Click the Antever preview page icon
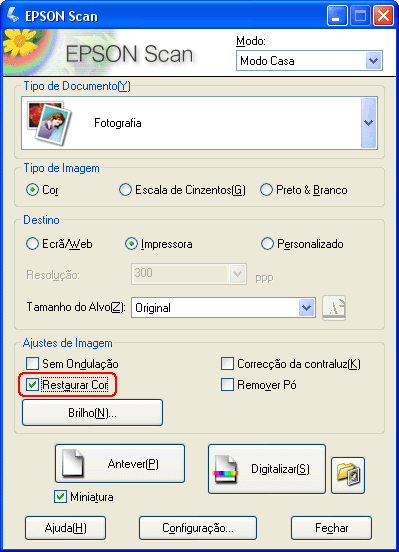The height and width of the screenshot is (552, 399). coord(73,464)
